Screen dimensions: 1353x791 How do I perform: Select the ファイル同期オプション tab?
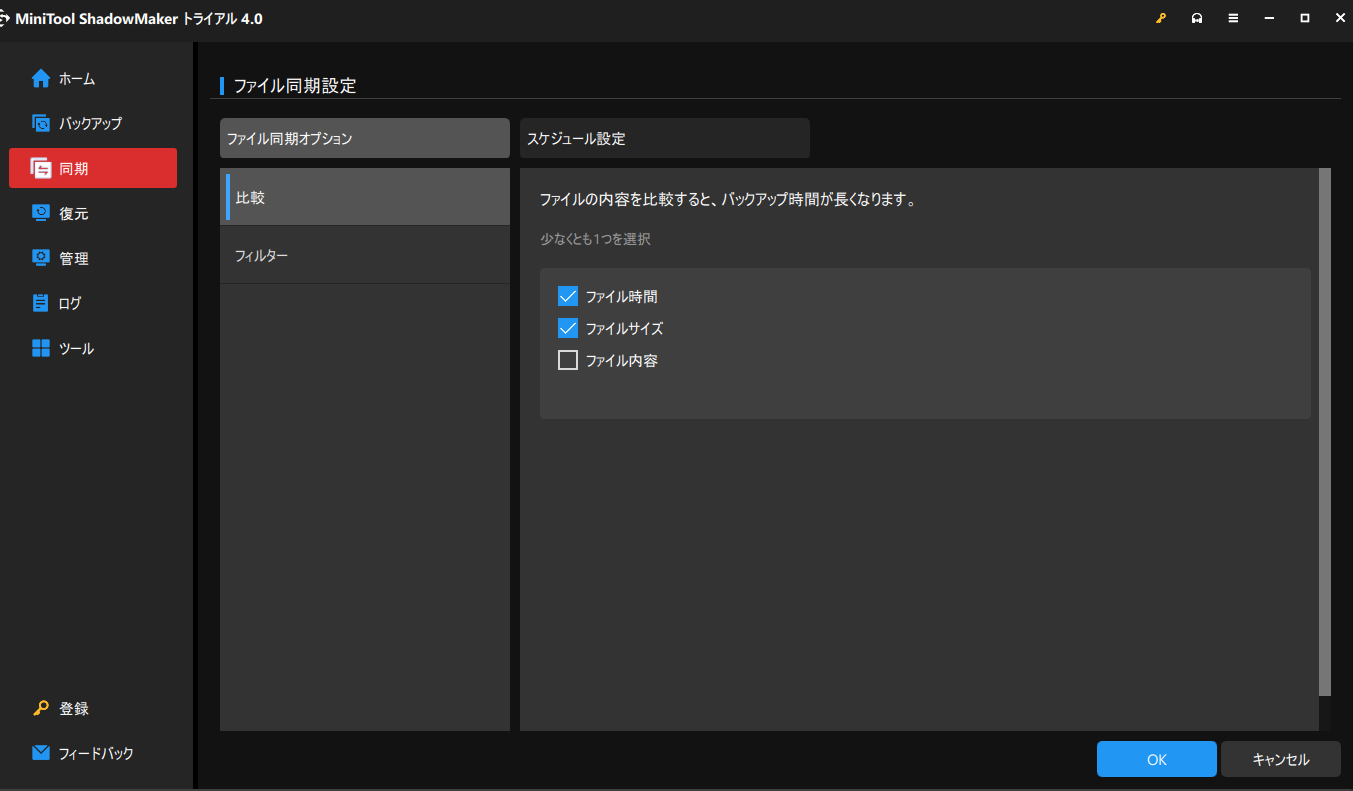coord(364,138)
